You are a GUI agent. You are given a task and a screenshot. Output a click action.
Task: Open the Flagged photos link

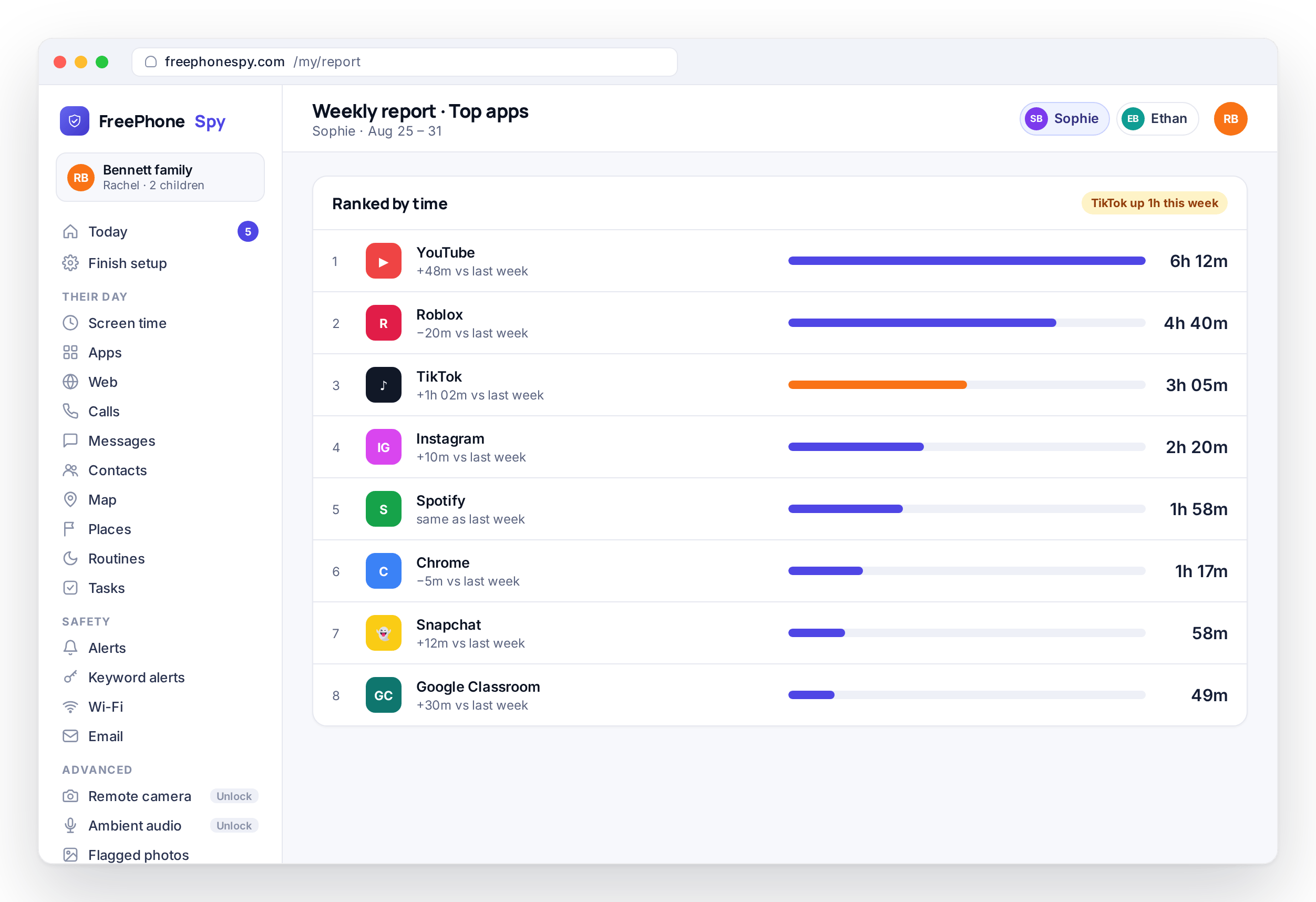[x=160, y=856]
